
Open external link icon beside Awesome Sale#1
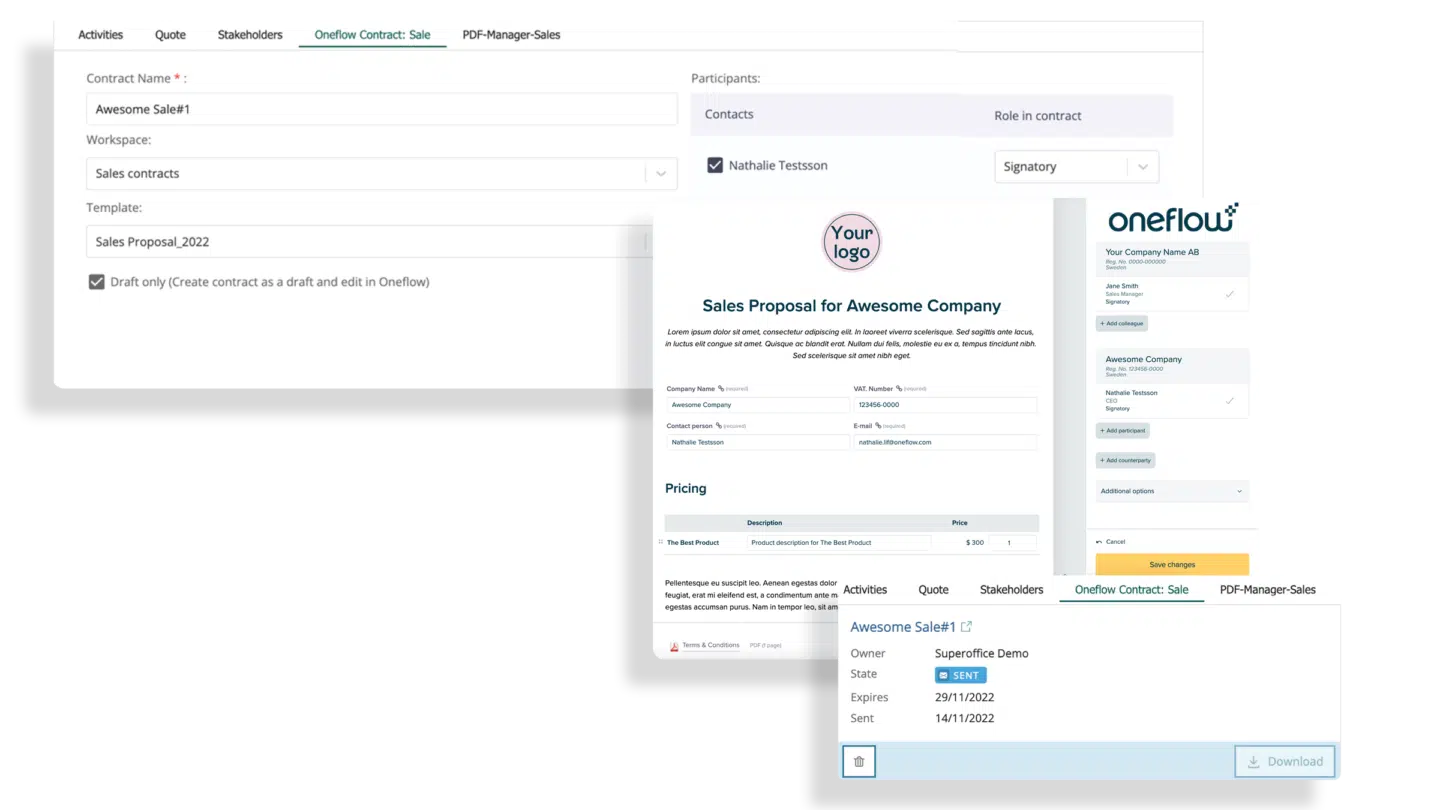click(966, 627)
